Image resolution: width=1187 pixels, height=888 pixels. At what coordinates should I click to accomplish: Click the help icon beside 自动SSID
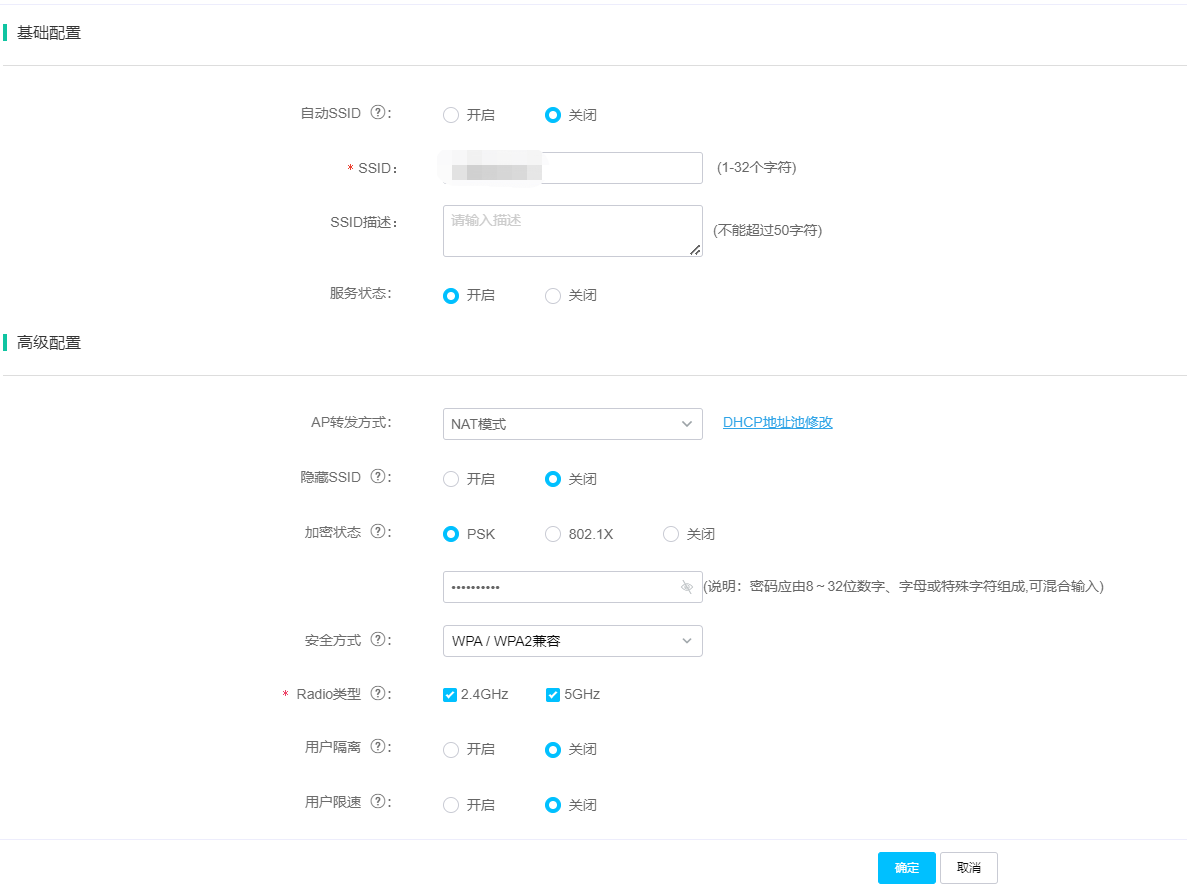point(378,113)
